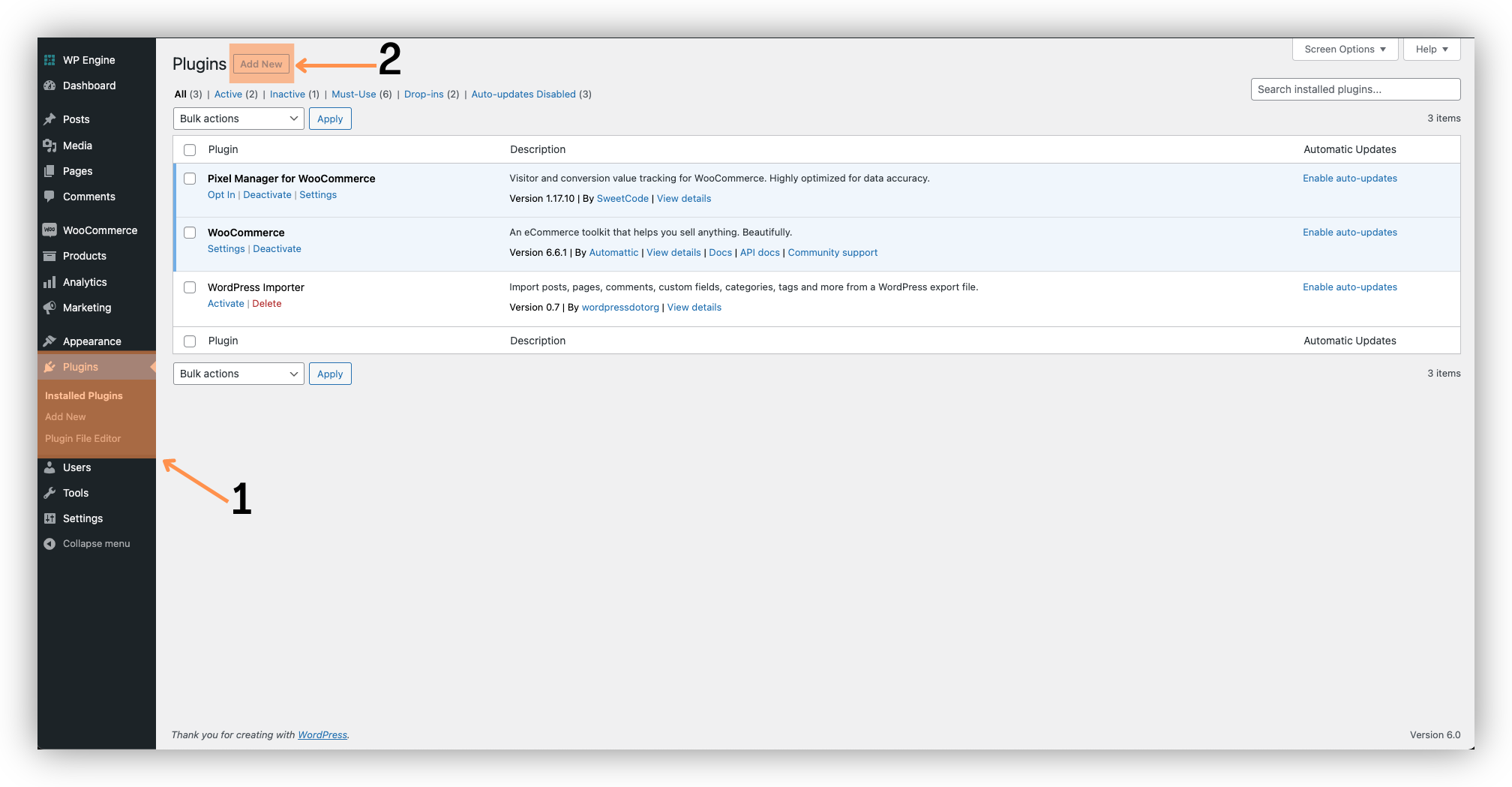
Task: Check the Pixel Manager for WooCommerce checkbox
Action: [x=190, y=179]
